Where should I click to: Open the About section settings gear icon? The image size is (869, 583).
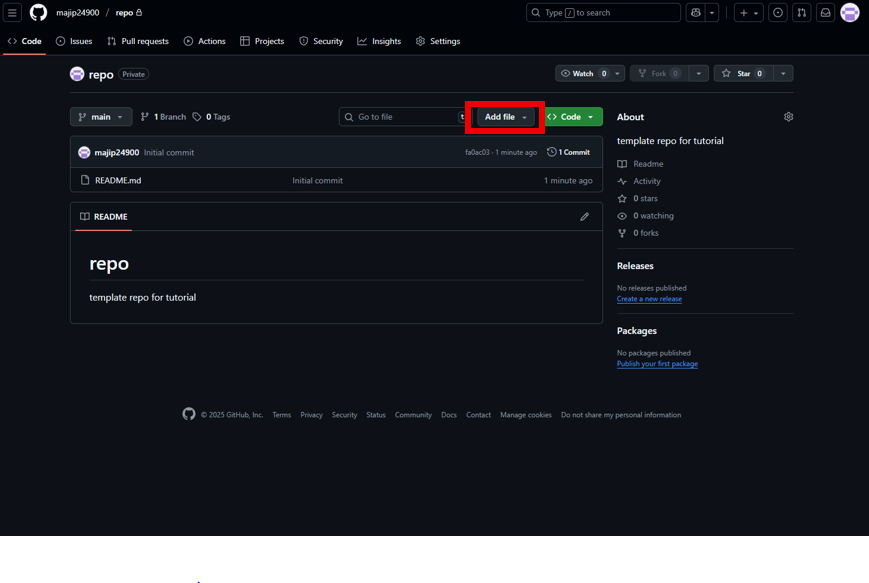click(788, 116)
